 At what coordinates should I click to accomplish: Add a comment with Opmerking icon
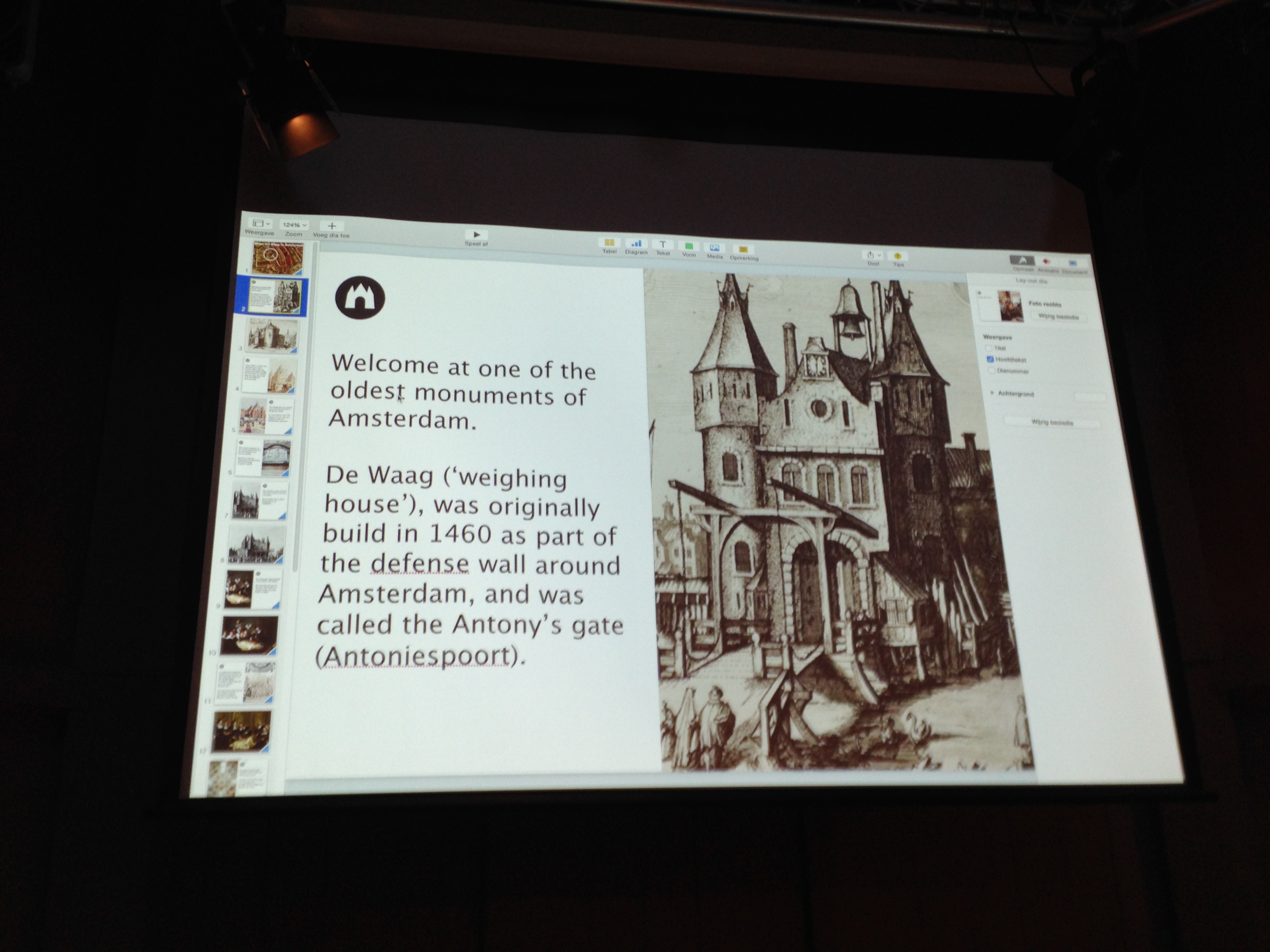click(x=743, y=250)
